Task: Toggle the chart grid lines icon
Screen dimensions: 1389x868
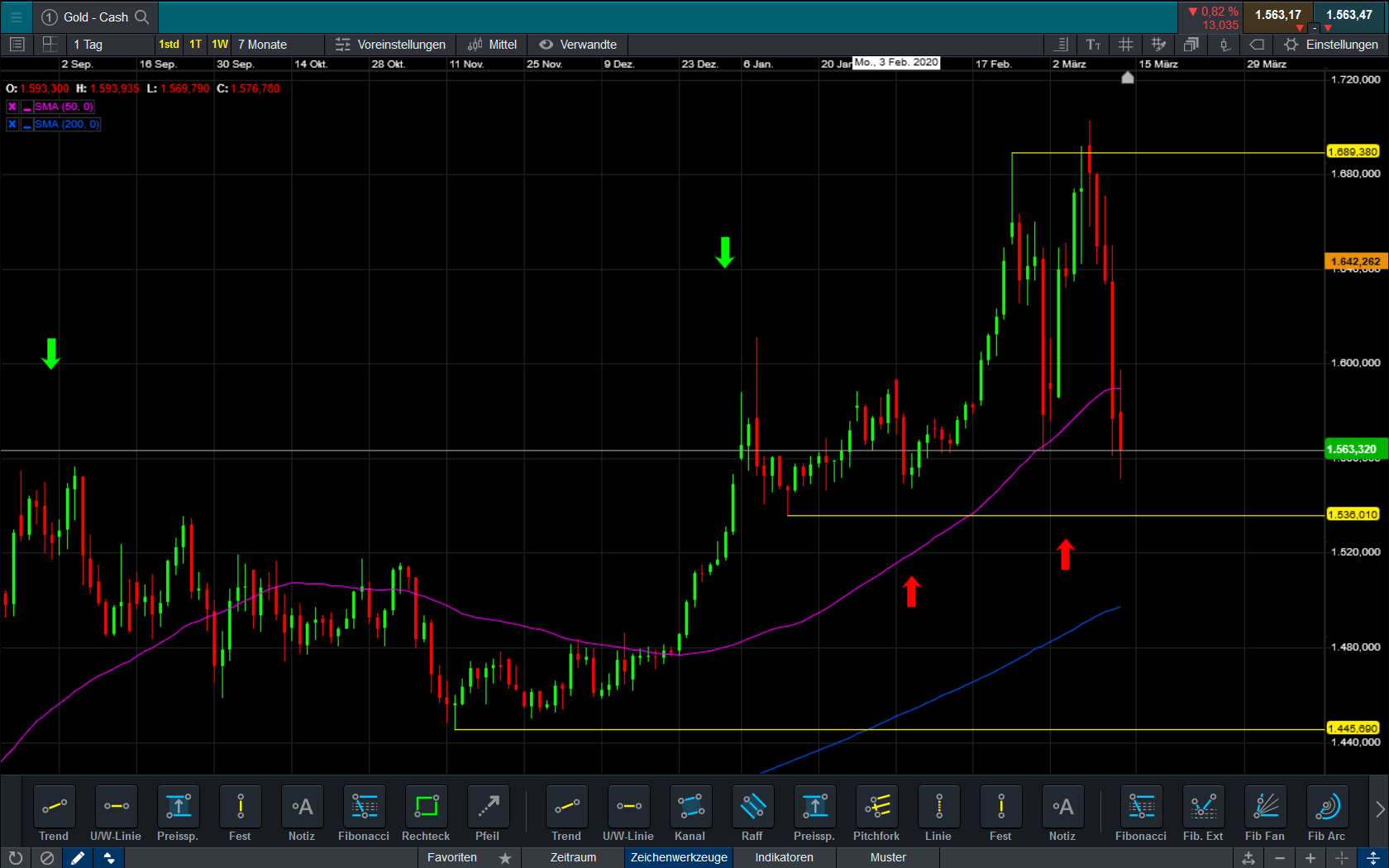Action: [1125, 45]
